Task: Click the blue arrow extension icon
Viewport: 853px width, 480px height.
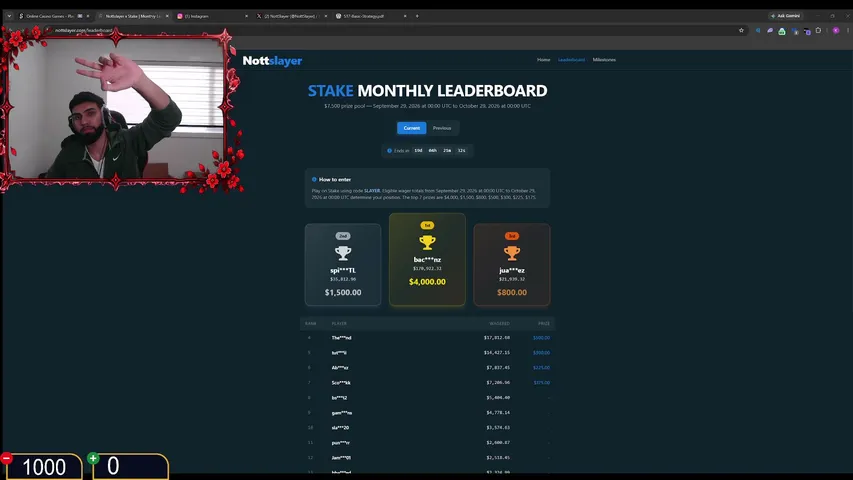Action: coord(758,30)
